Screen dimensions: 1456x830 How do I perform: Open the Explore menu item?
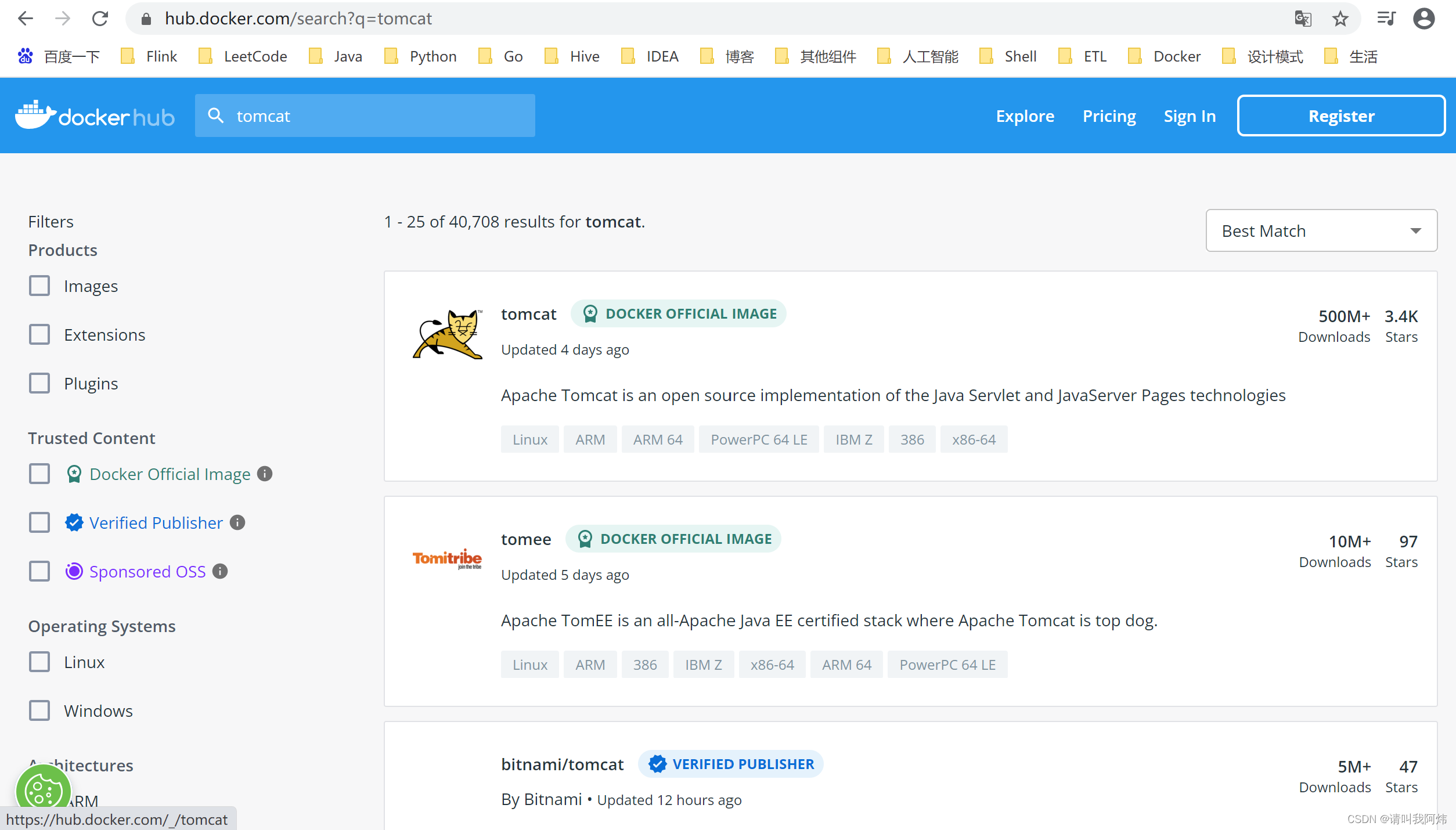pos(1025,116)
